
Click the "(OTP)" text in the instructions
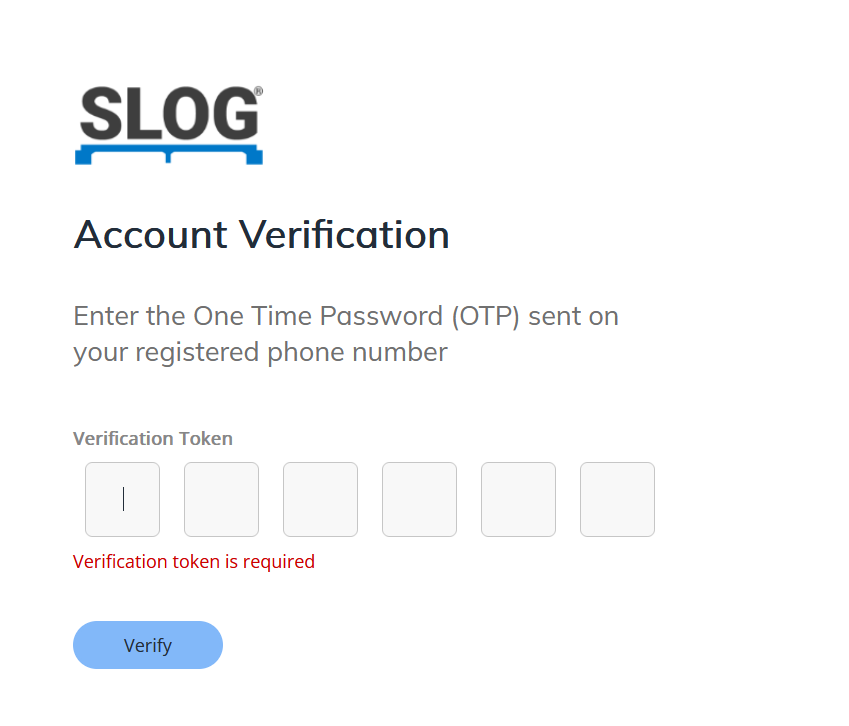click(485, 316)
